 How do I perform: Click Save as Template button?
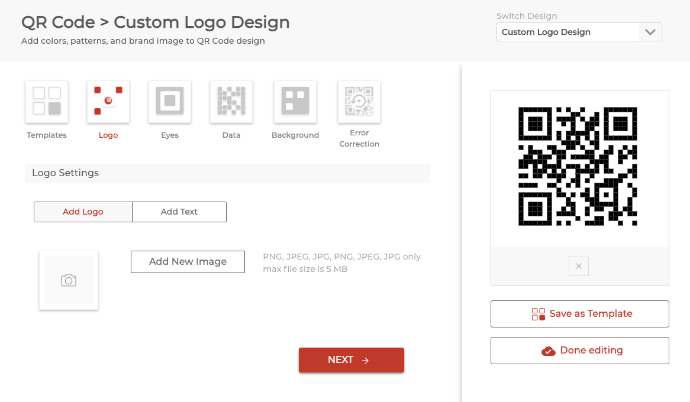pyautogui.click(x=580, y=314)
